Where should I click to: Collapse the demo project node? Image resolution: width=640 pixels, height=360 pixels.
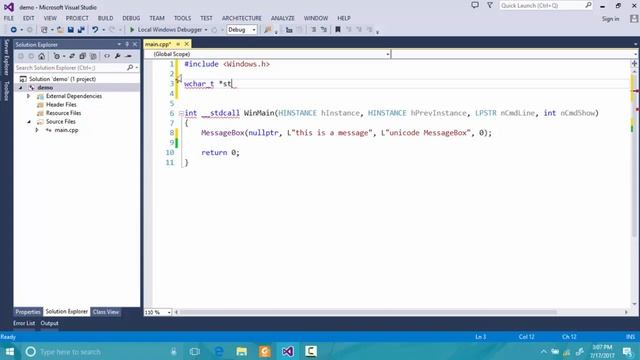21,88
